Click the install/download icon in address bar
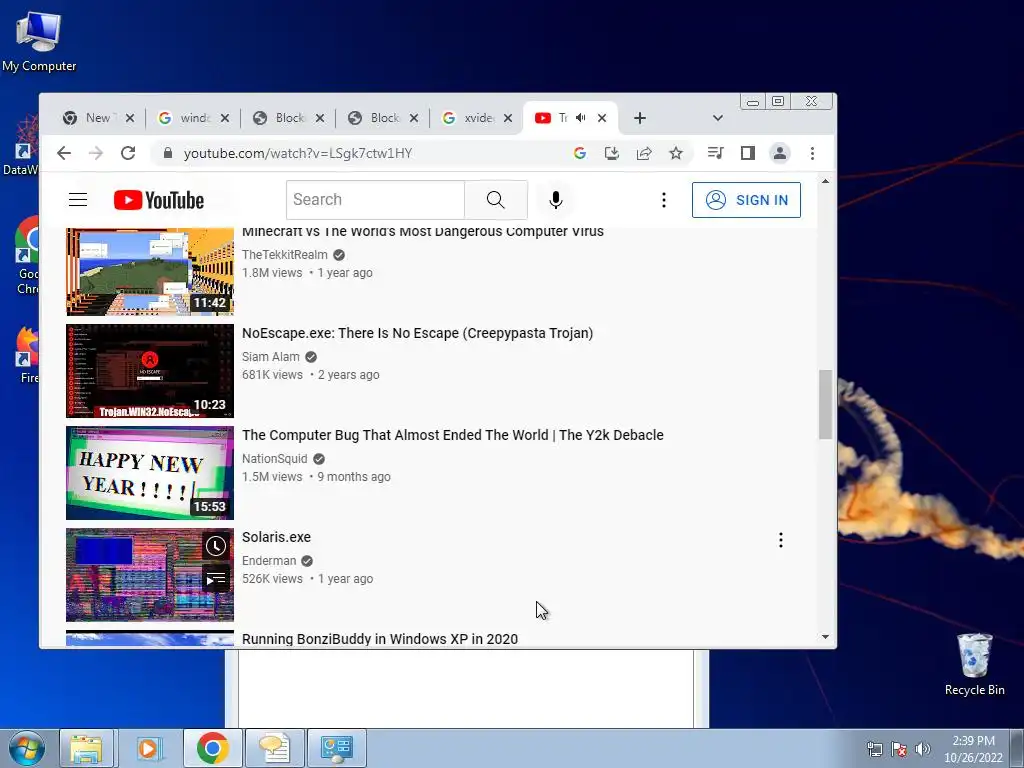 [611, 153]
